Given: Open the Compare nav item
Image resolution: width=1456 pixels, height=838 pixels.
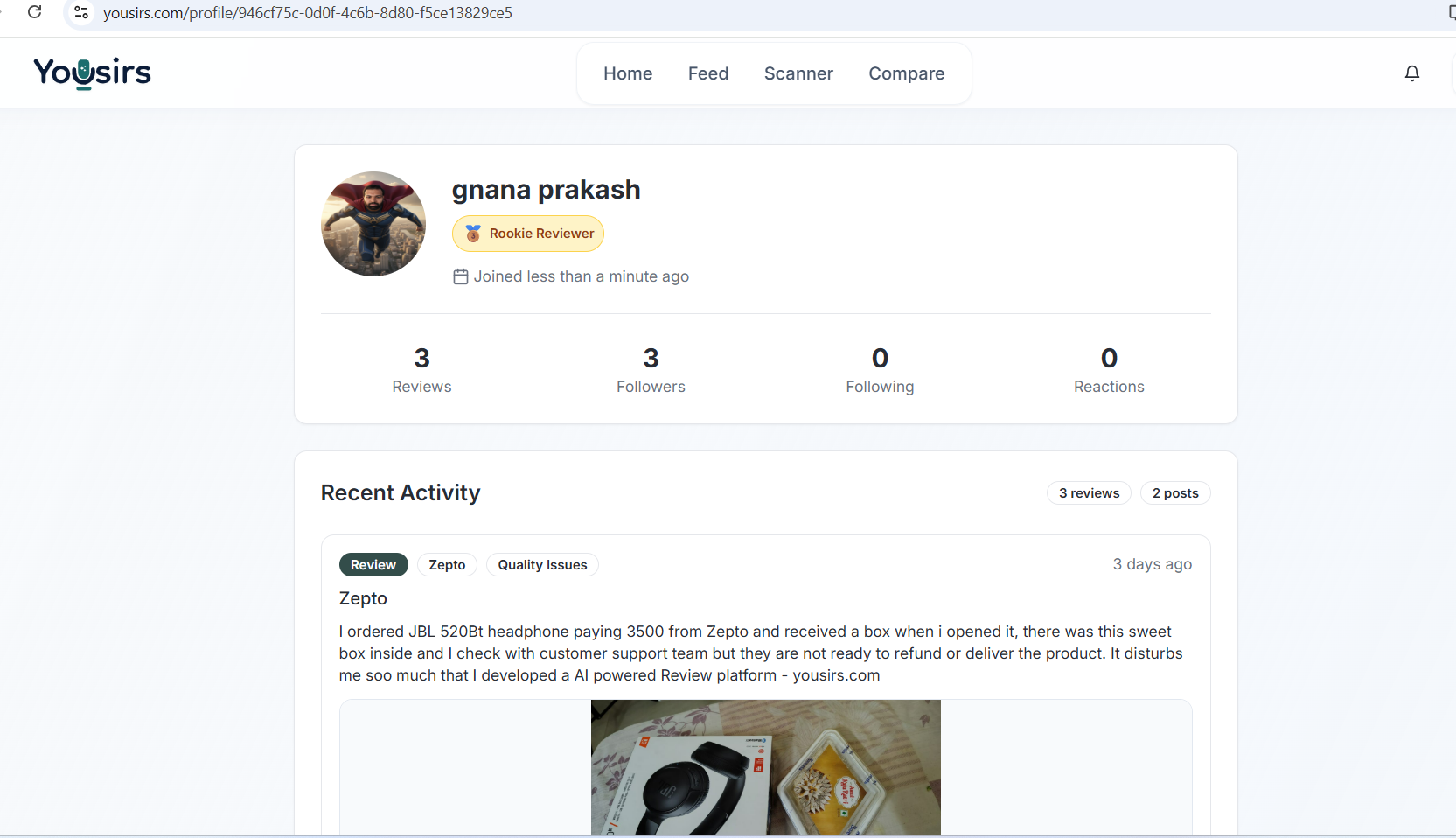Looking at the screenshot, I should (907, 73).
